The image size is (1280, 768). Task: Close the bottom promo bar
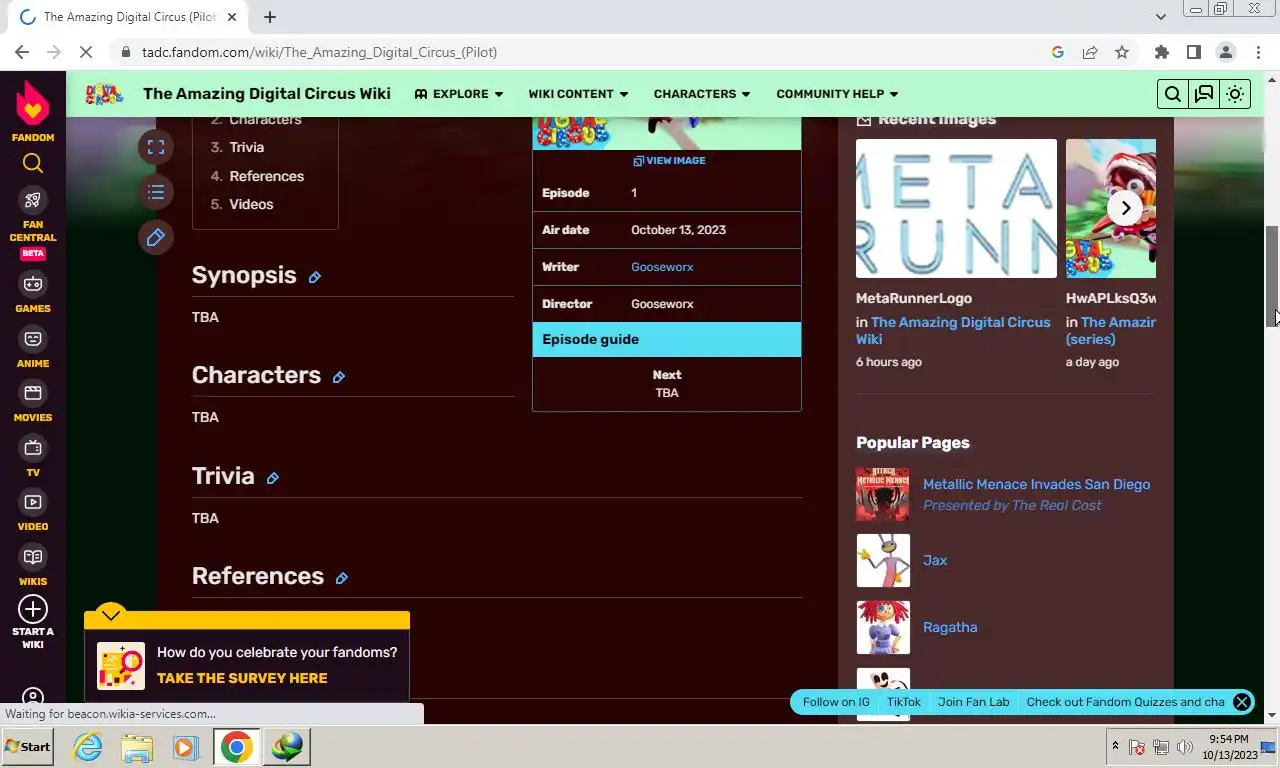[x=1242, y=702]
